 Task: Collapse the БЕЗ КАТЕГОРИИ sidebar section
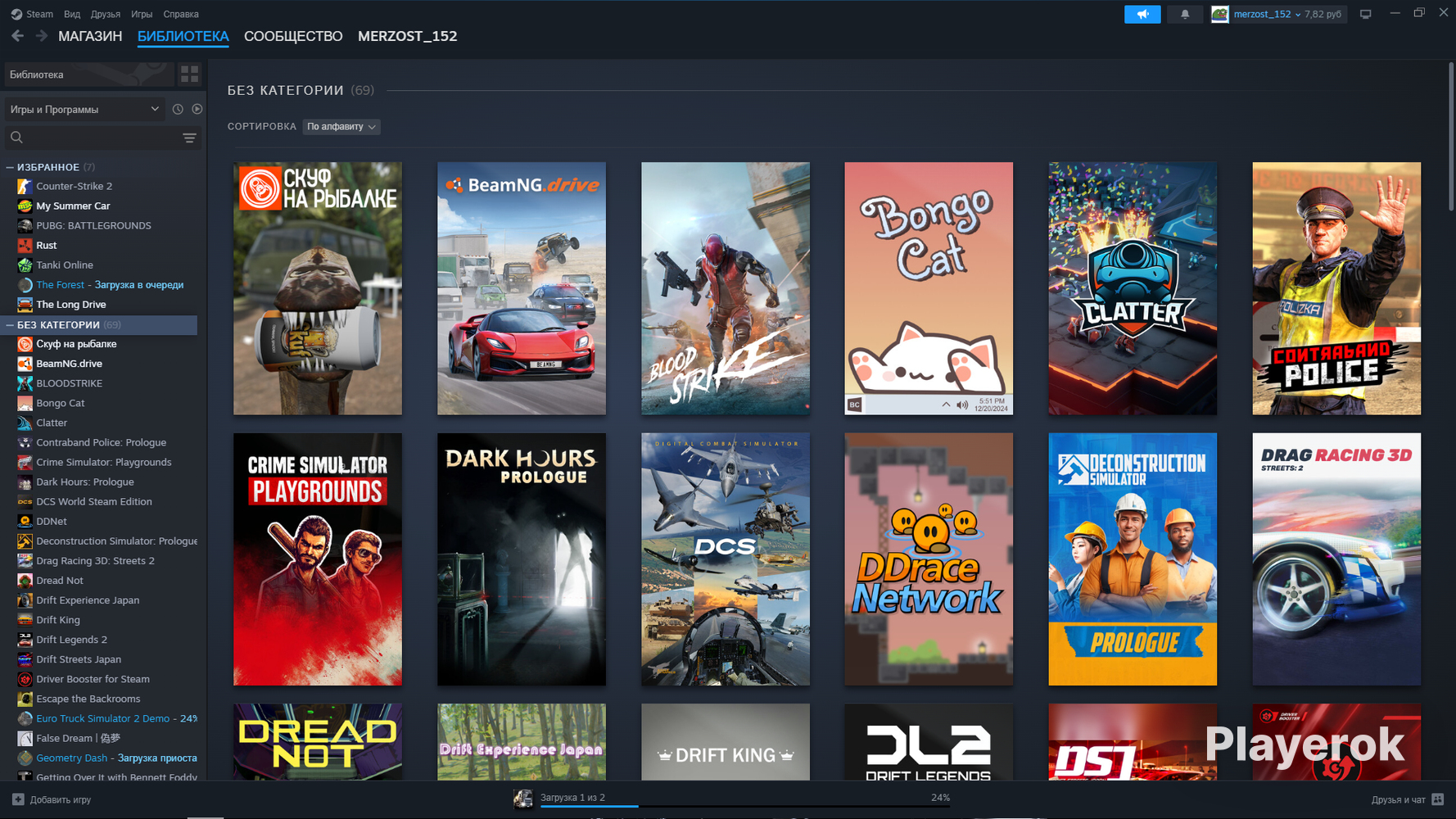coord(10,325)
